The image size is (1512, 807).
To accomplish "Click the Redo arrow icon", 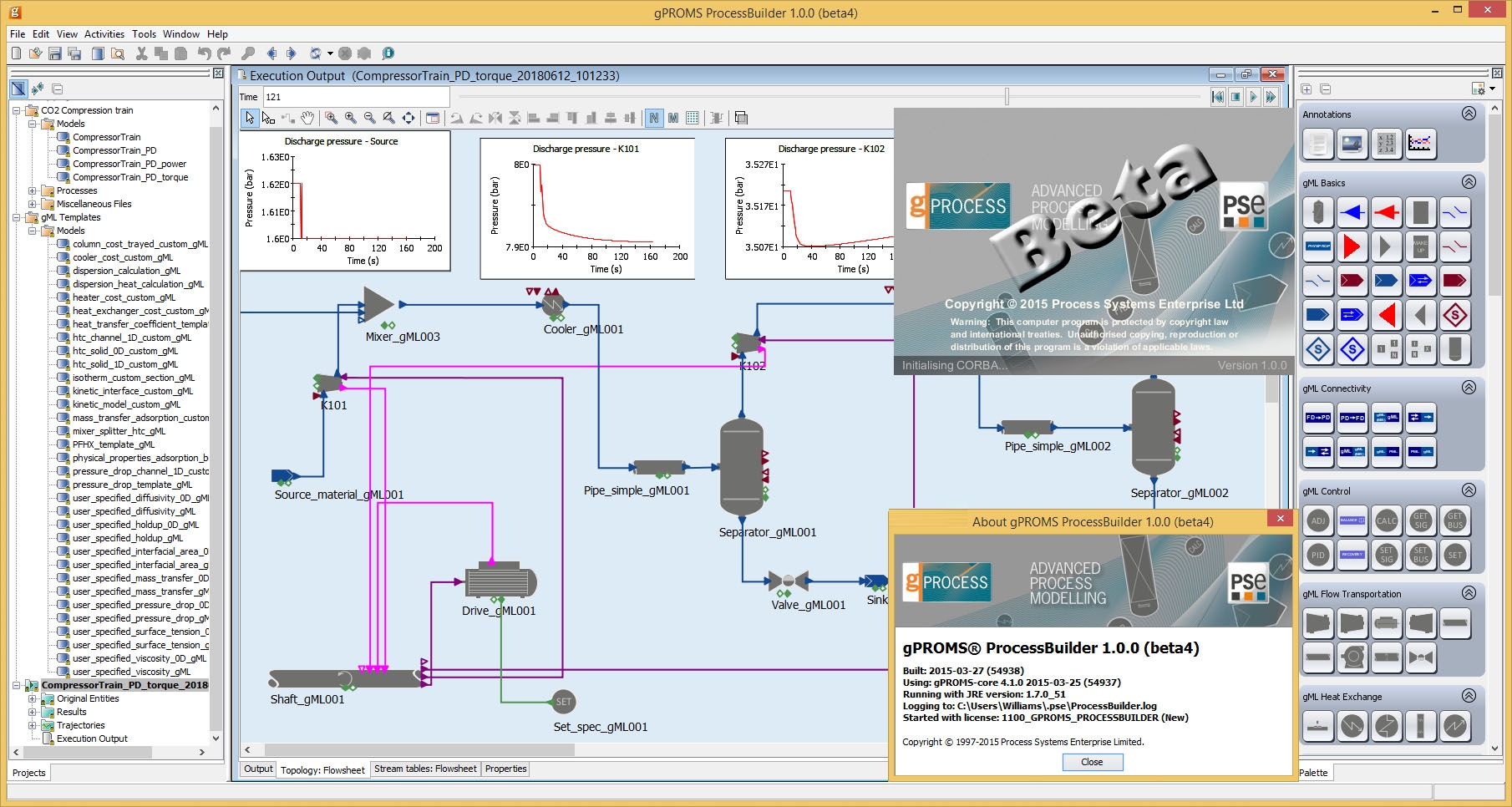I will click(224, 53).
